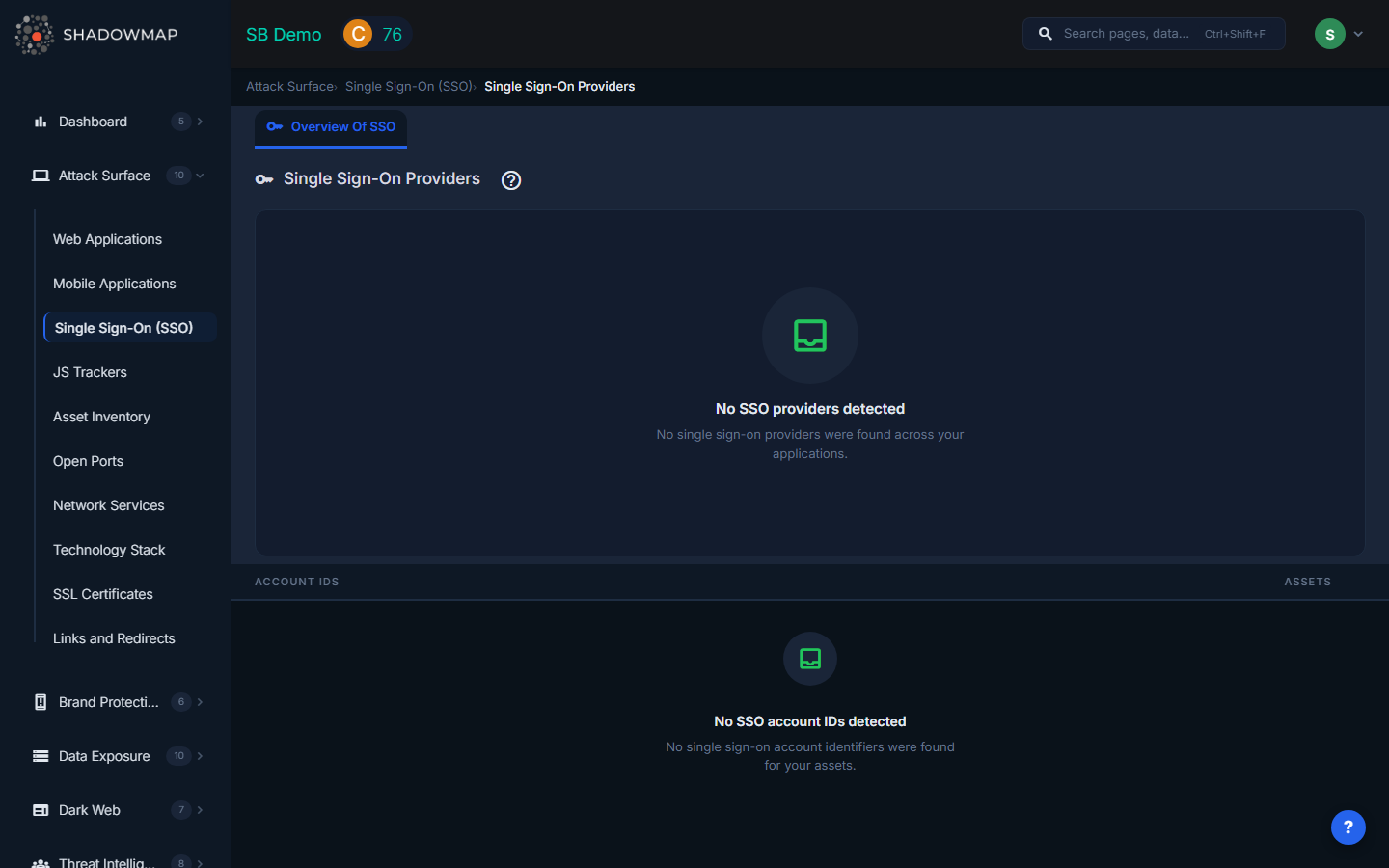Go to Attack Surface breadcrumb link
Image resolution: width=1389 pixels, height=868 pixels.
coord(289,87)
